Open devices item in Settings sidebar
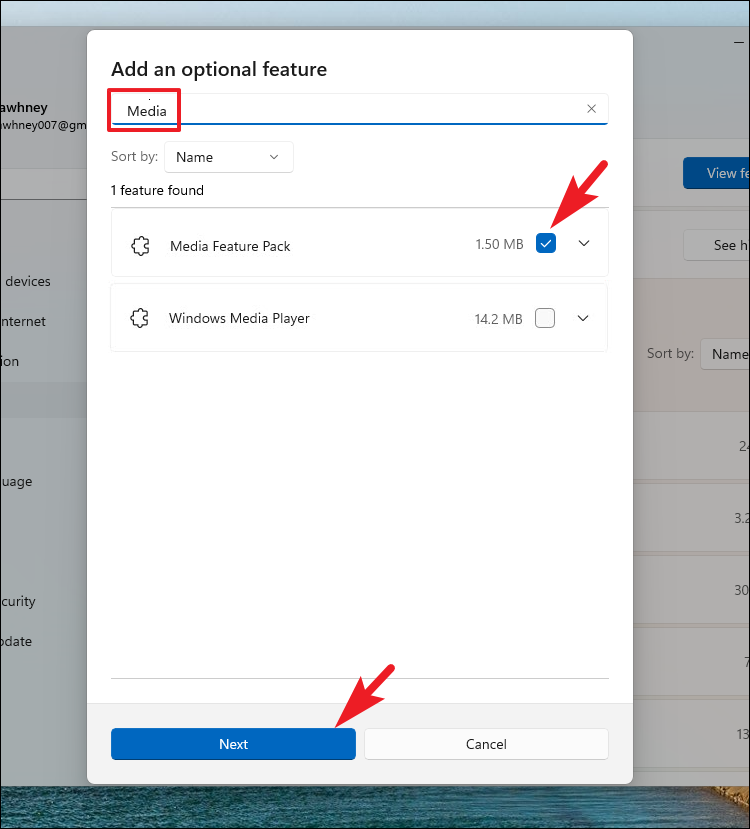 pos(26,281)
